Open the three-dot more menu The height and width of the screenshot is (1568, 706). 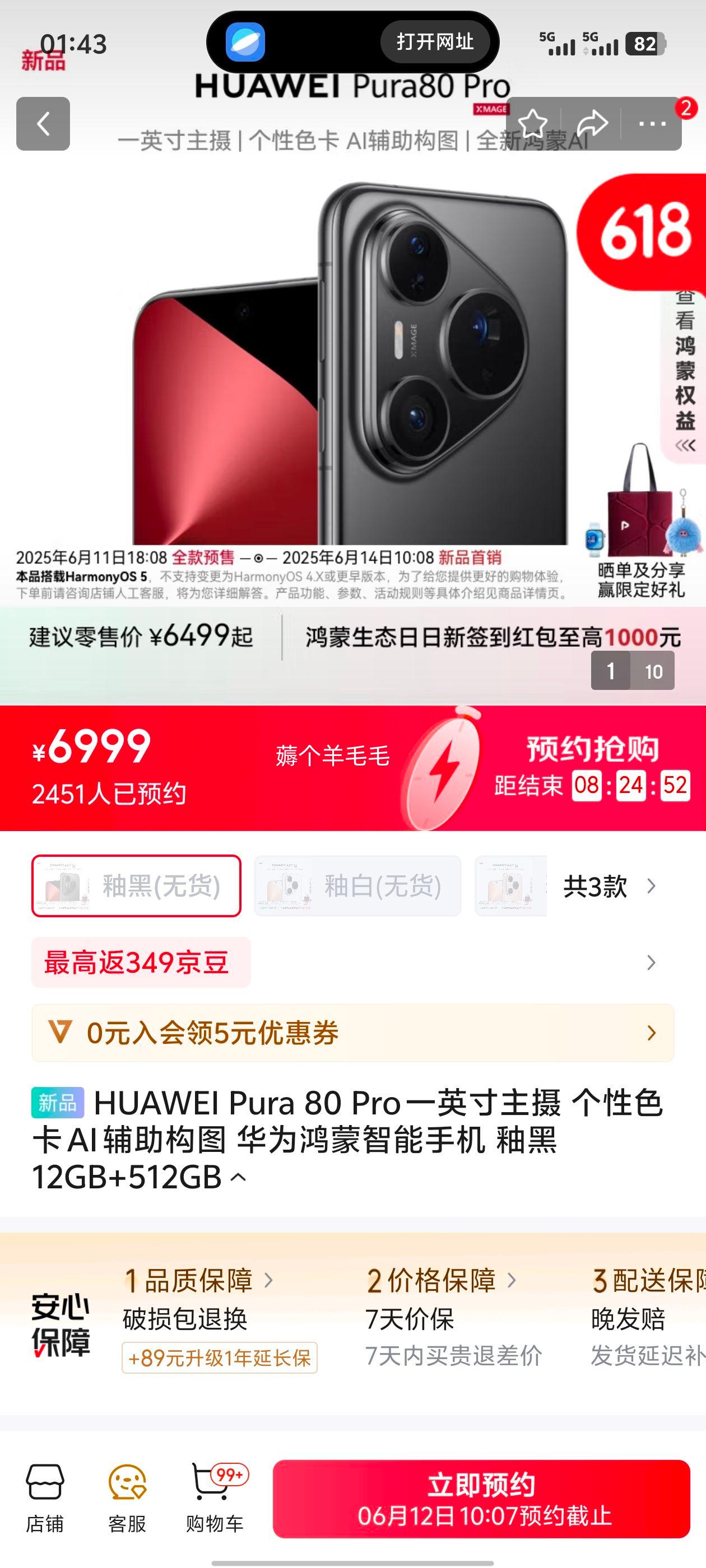coord(652,124)
